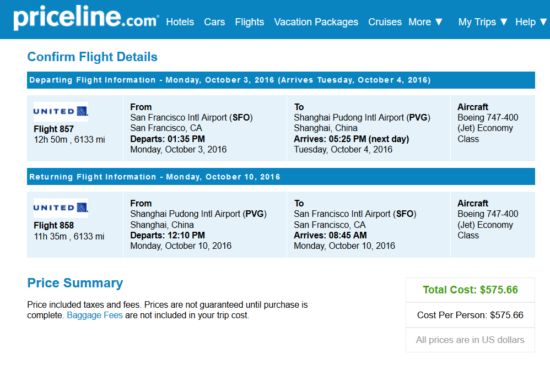Expand the More dropdown menu
The image size is (550, 365).
pyautogui.click(x=425, y=22)
